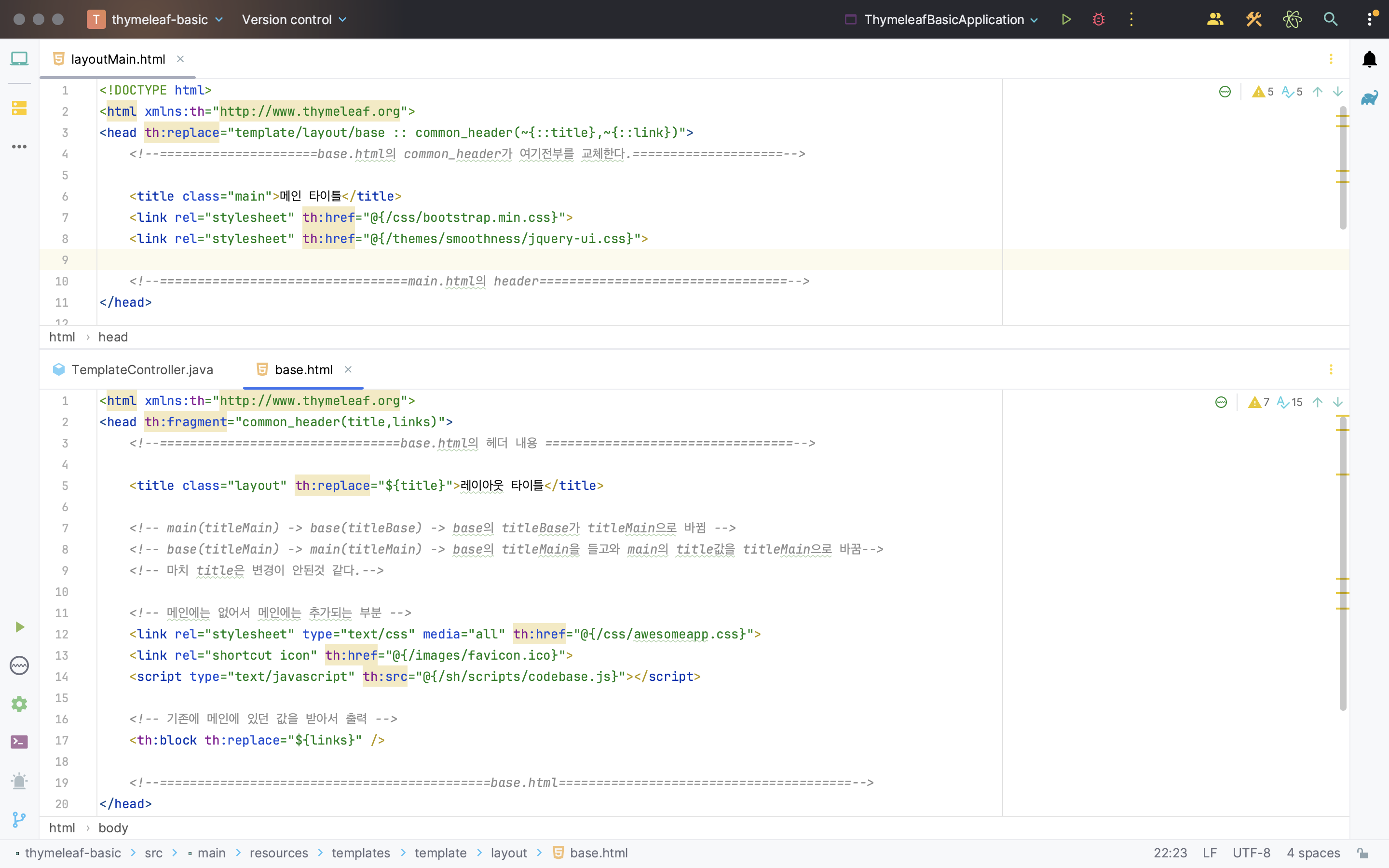Expand Version control dropdown

pos(295,19)
